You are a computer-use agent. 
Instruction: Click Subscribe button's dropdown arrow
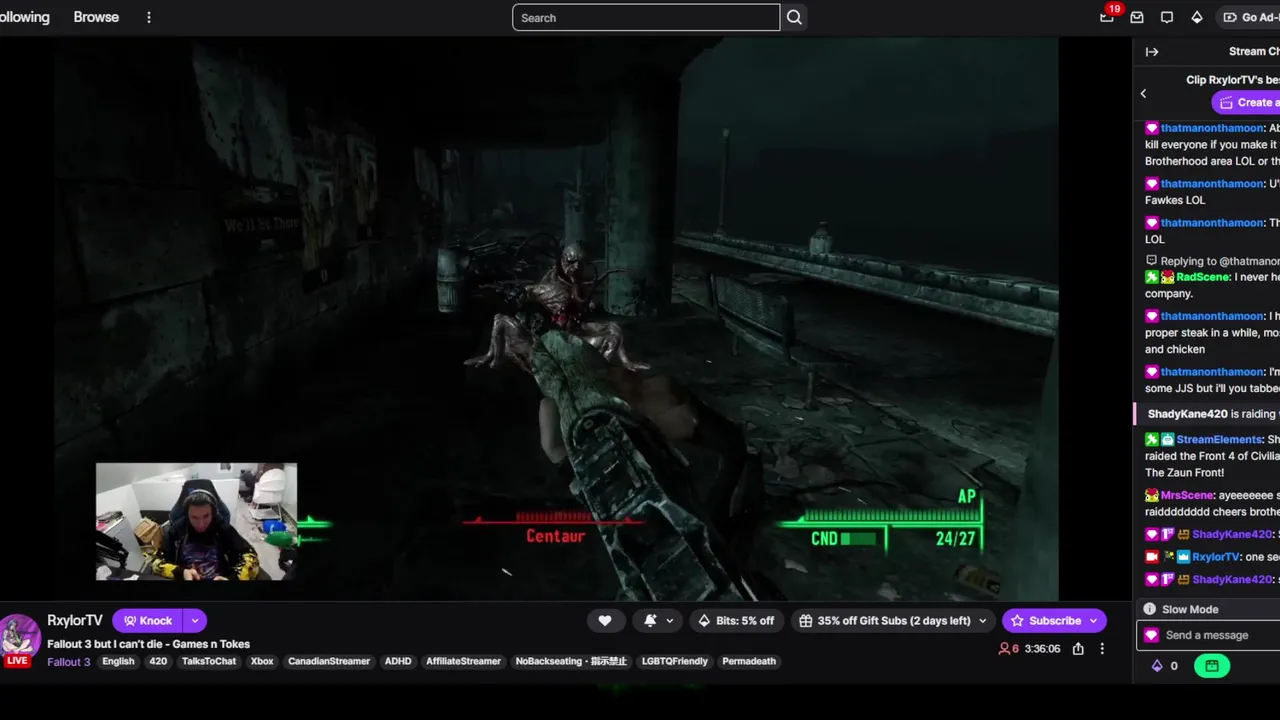(1094, 620)
